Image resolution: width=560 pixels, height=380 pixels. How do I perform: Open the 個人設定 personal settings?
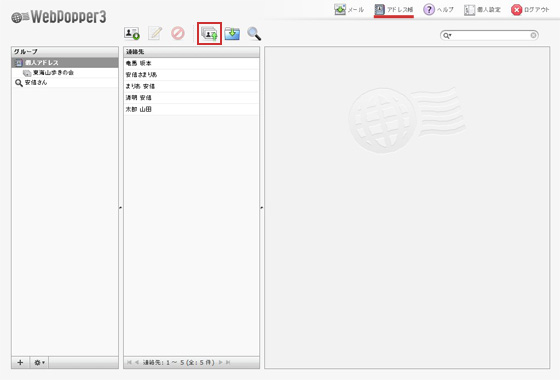(x=482, y=10)
